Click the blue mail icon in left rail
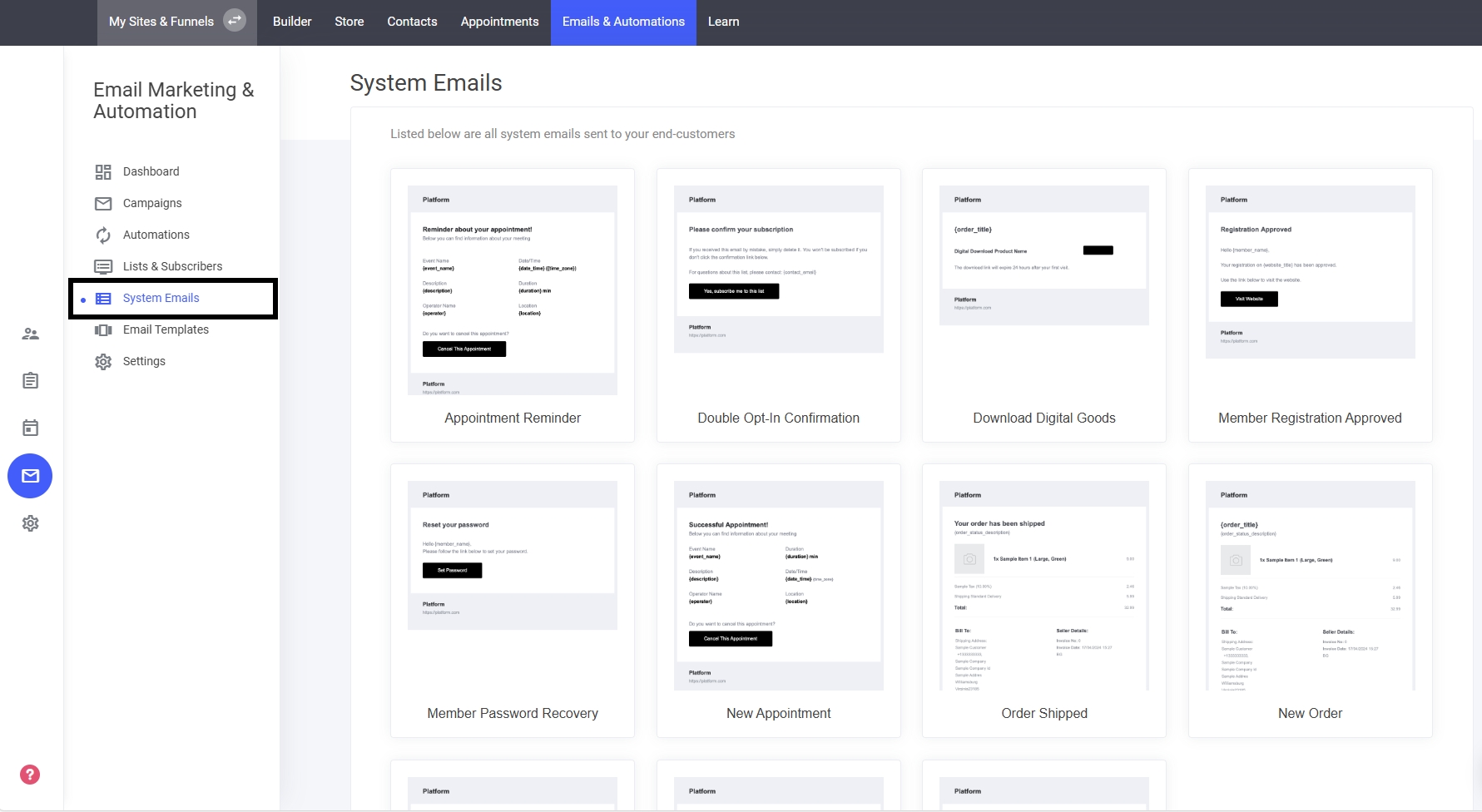Image resolution: width=1482 pixels, height=812 pixels. click(x=30, y=476)
